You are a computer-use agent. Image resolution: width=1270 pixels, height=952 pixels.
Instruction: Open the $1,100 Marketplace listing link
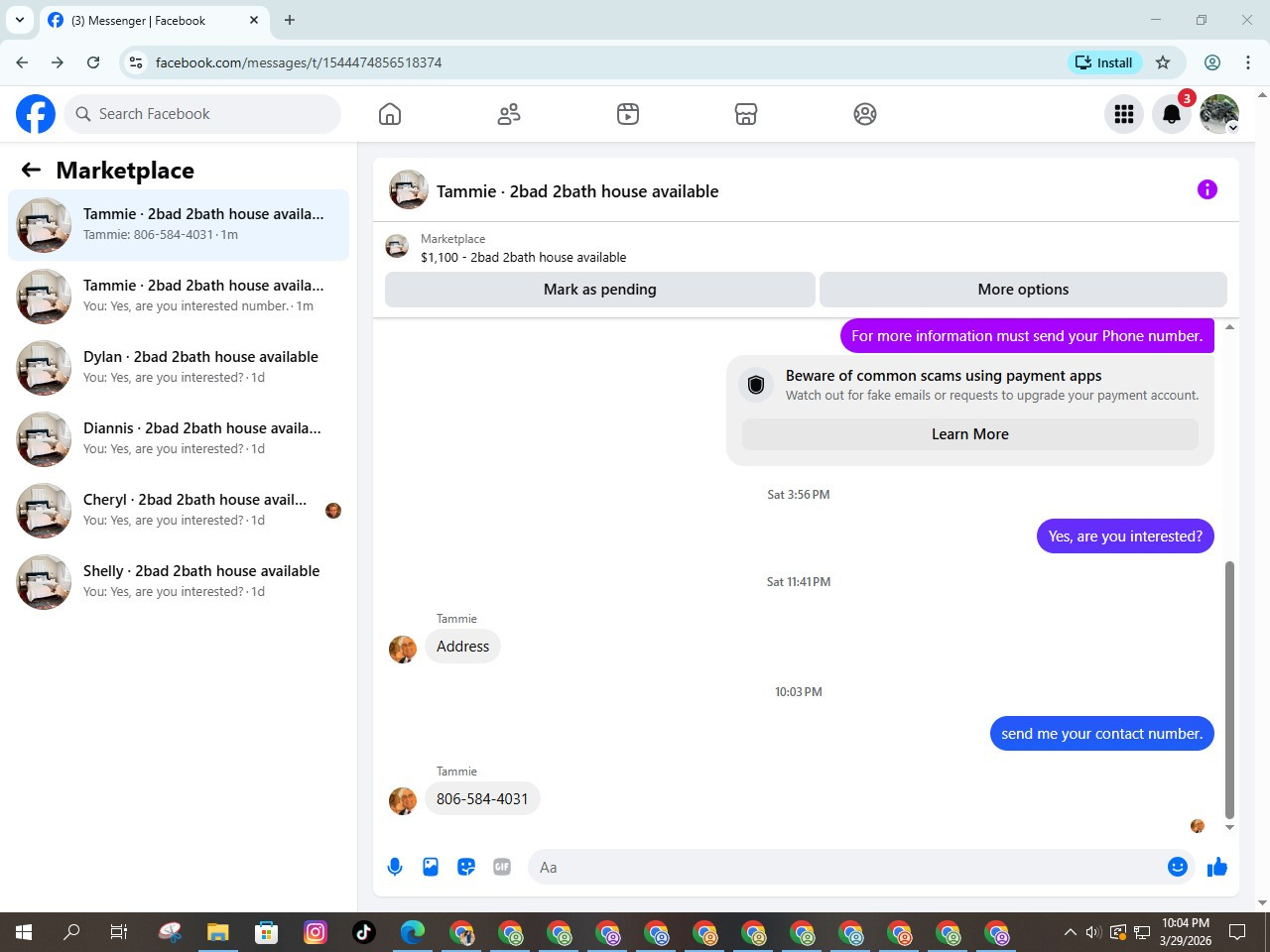coord(523,257)
